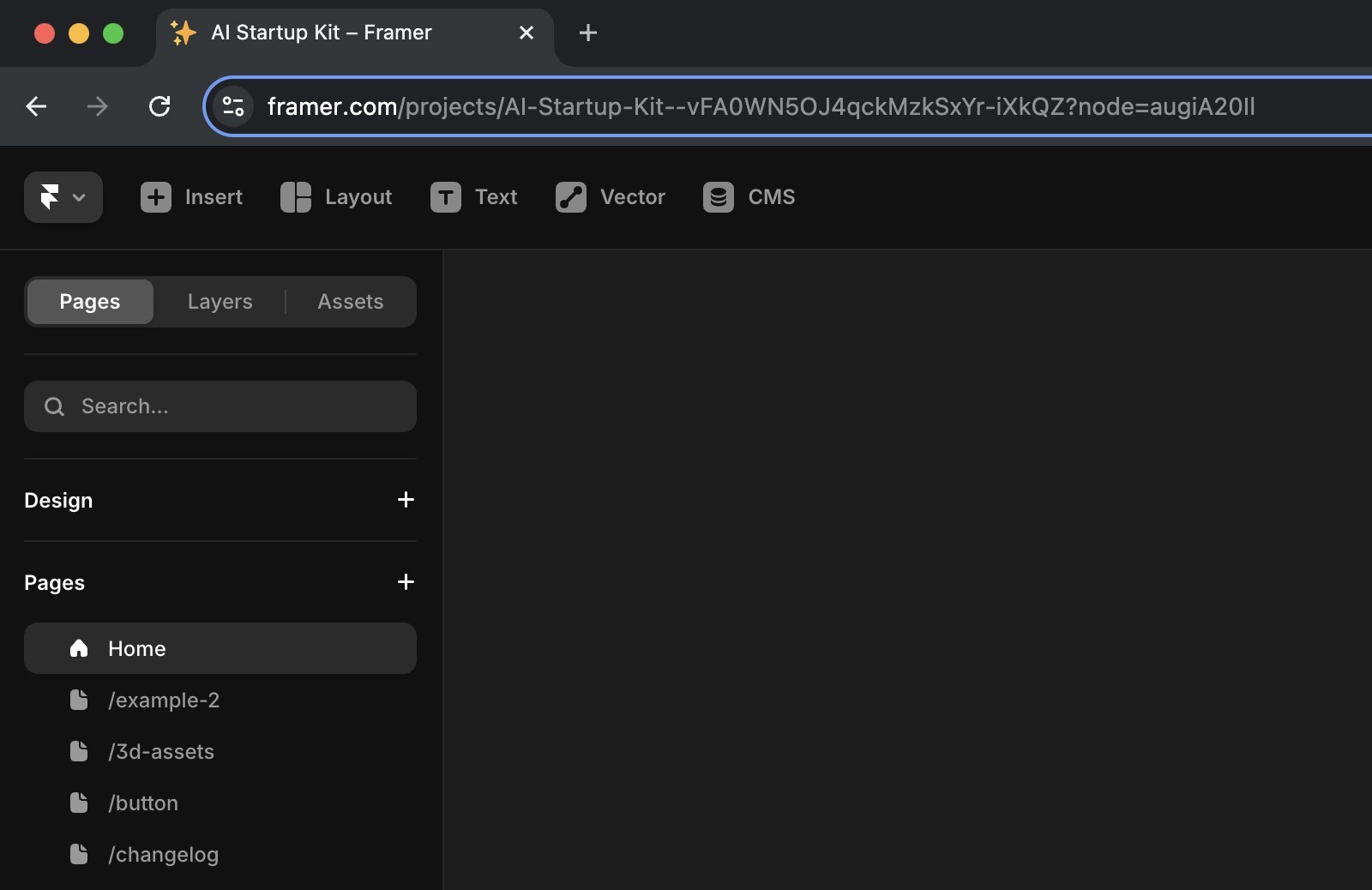
Task: Switch to the Assets tab
Action: [351, 302]
